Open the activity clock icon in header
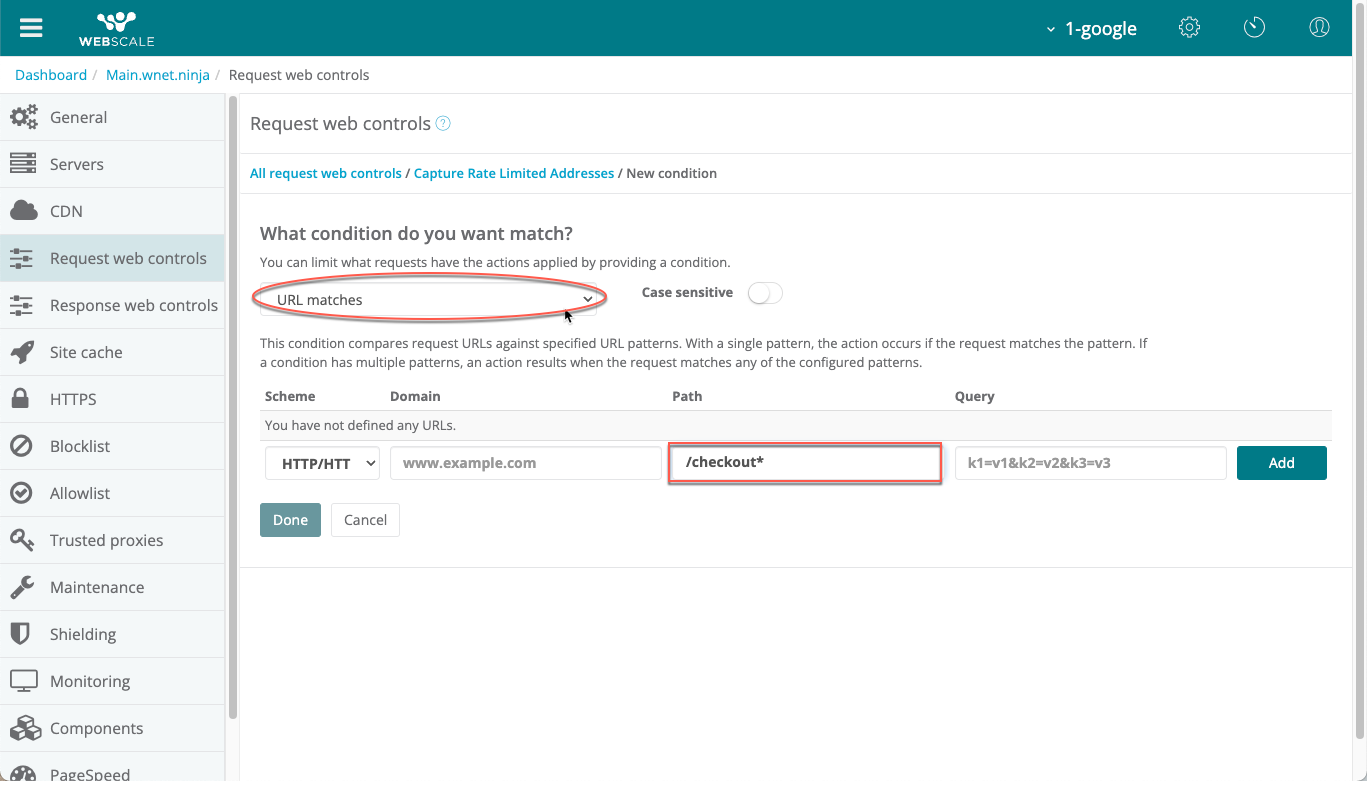The width and height of the screenshot is (1367, 786). 1254,28
